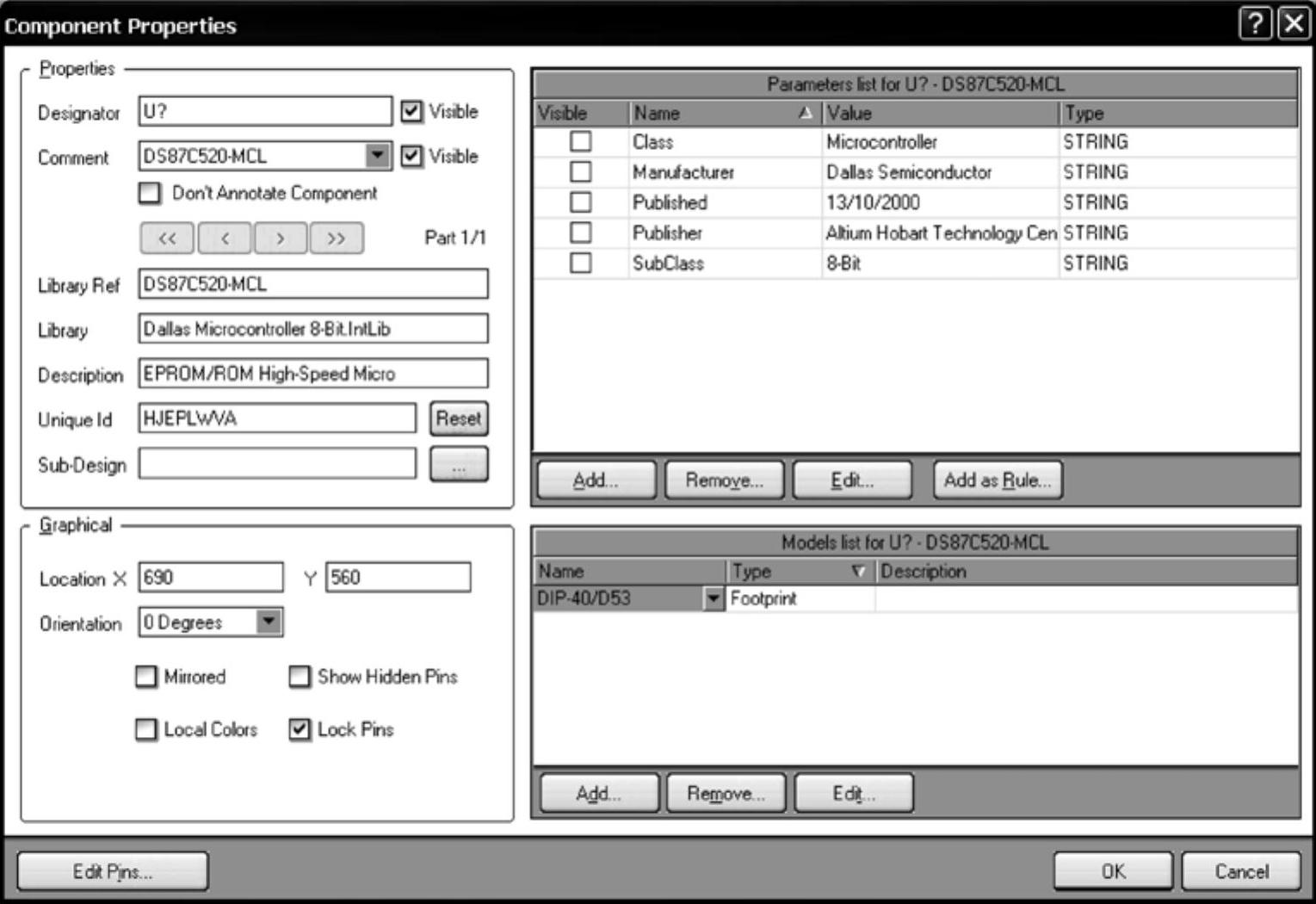Make the SubClass parameter visible

[581, 263]
